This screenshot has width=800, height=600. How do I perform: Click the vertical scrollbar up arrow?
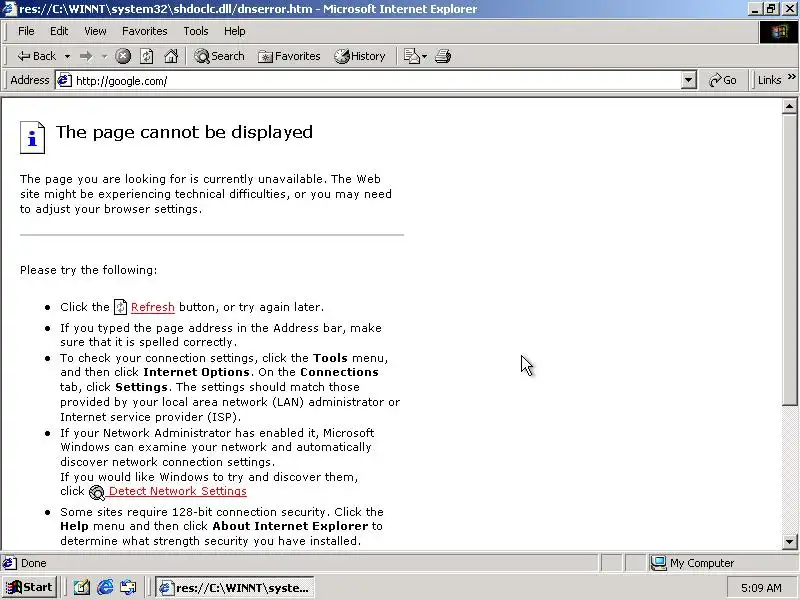pos(789,107)
